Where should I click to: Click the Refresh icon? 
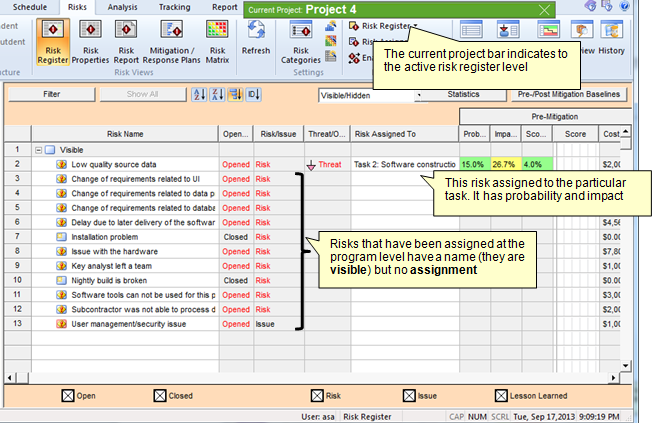click(255, 40)
